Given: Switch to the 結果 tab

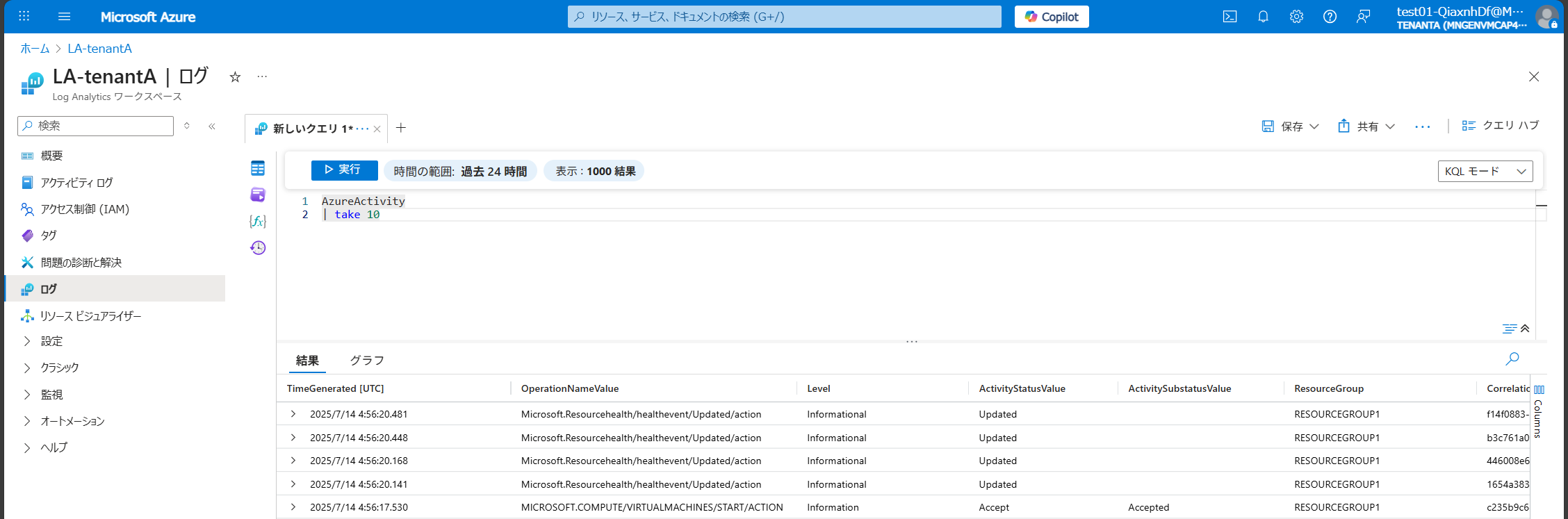Looking at the screenshot, I should coord(307,361).
